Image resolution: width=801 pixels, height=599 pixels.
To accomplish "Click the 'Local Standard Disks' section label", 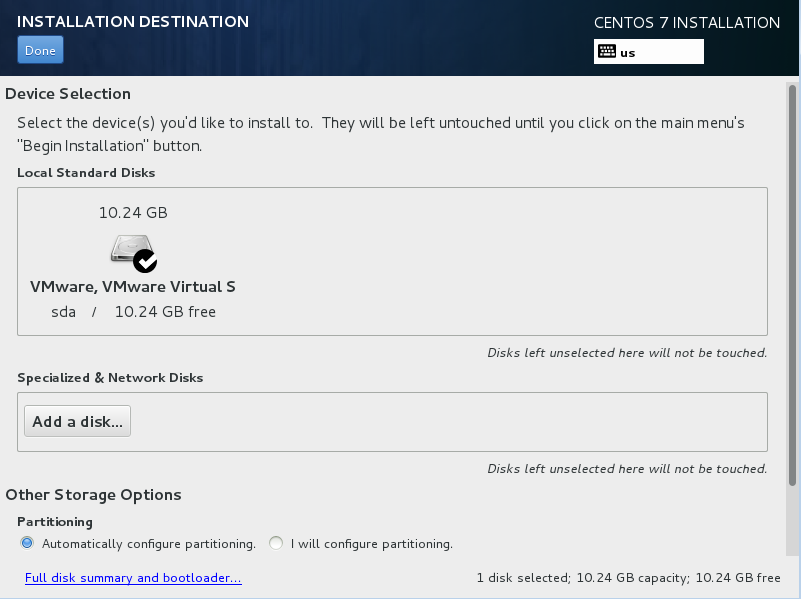I will click(85, 172).
